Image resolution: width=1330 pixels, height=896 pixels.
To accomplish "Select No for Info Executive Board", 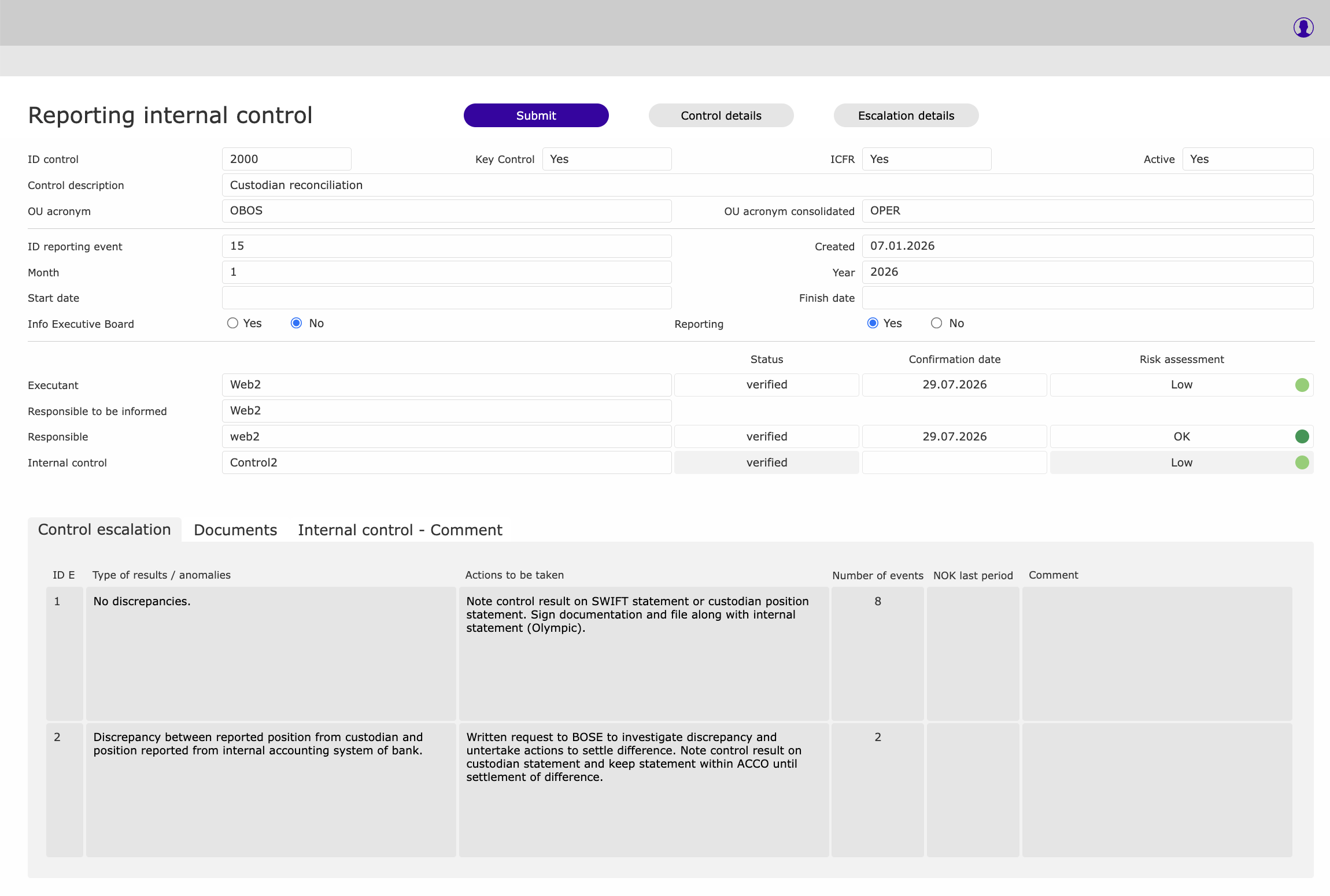I will [296, 323].
